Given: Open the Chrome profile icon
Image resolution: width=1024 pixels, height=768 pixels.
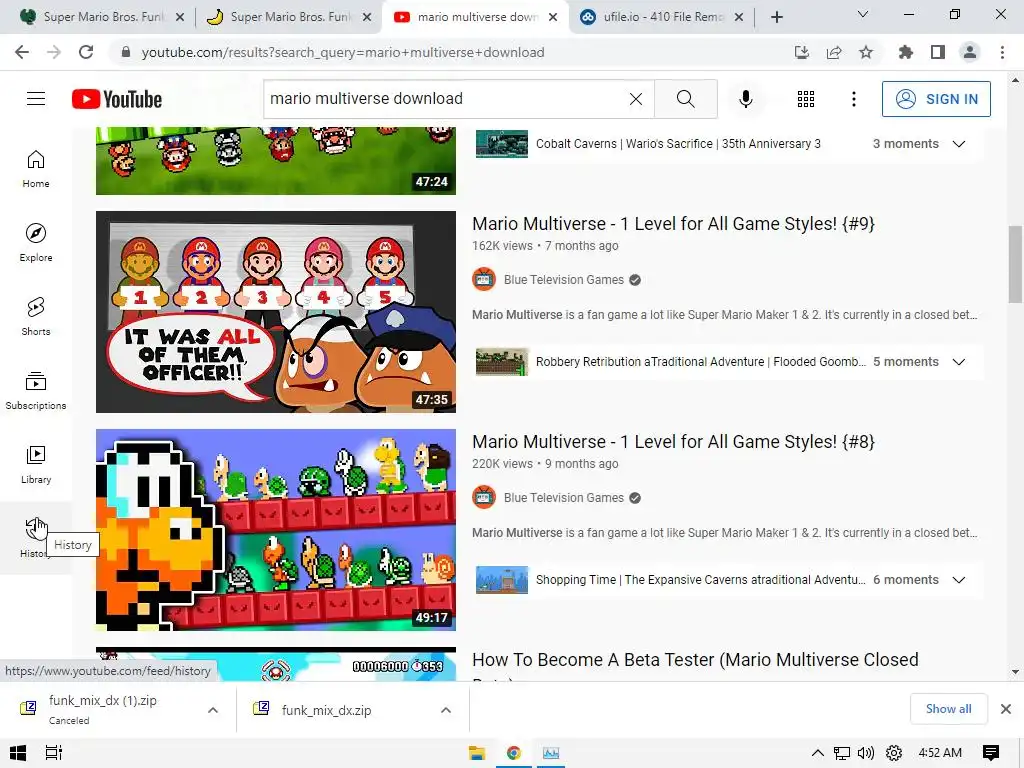Looking at the screenshot, I should 970,52.
